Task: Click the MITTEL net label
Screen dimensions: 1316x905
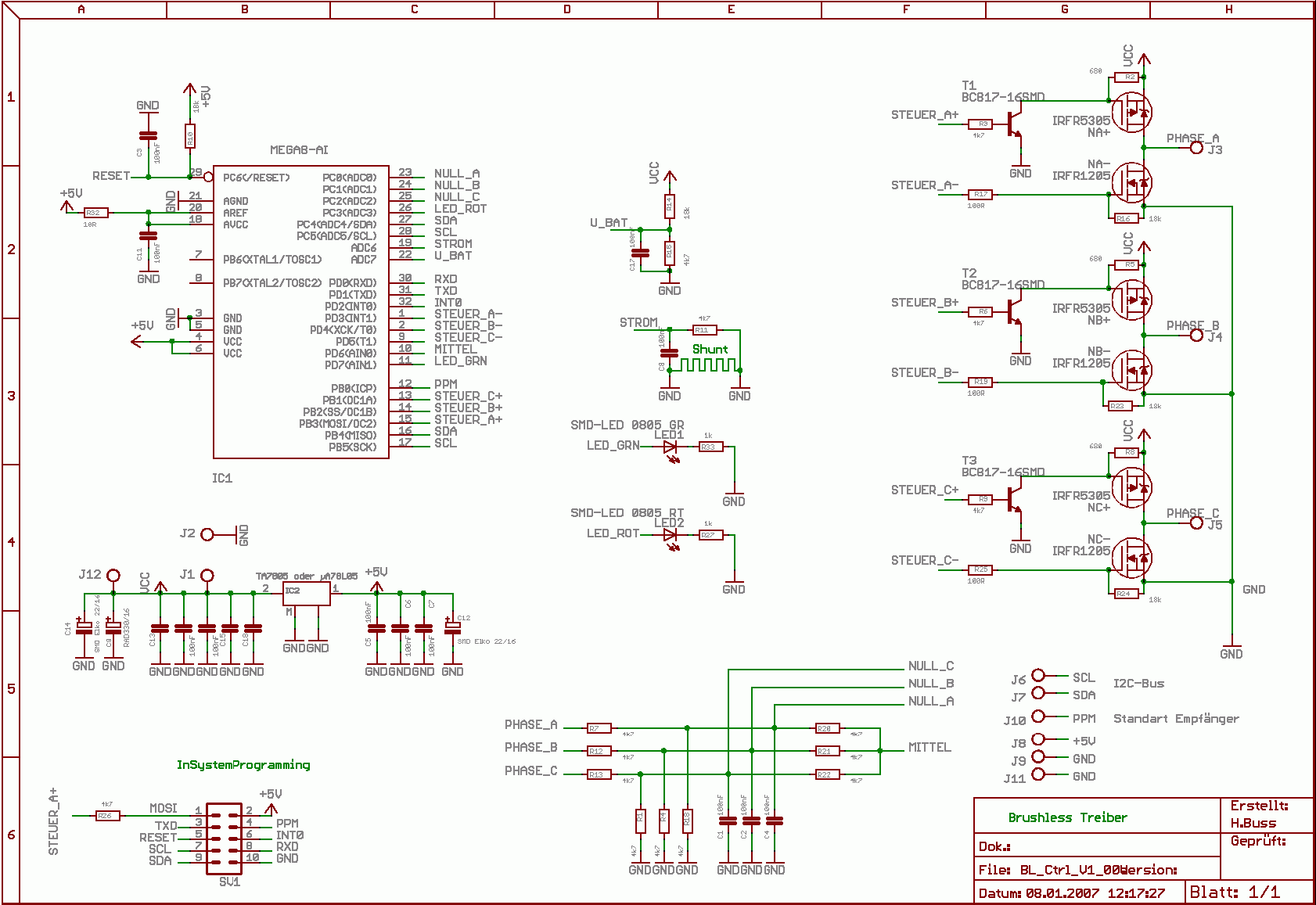Action: click(x=929, y=748)
